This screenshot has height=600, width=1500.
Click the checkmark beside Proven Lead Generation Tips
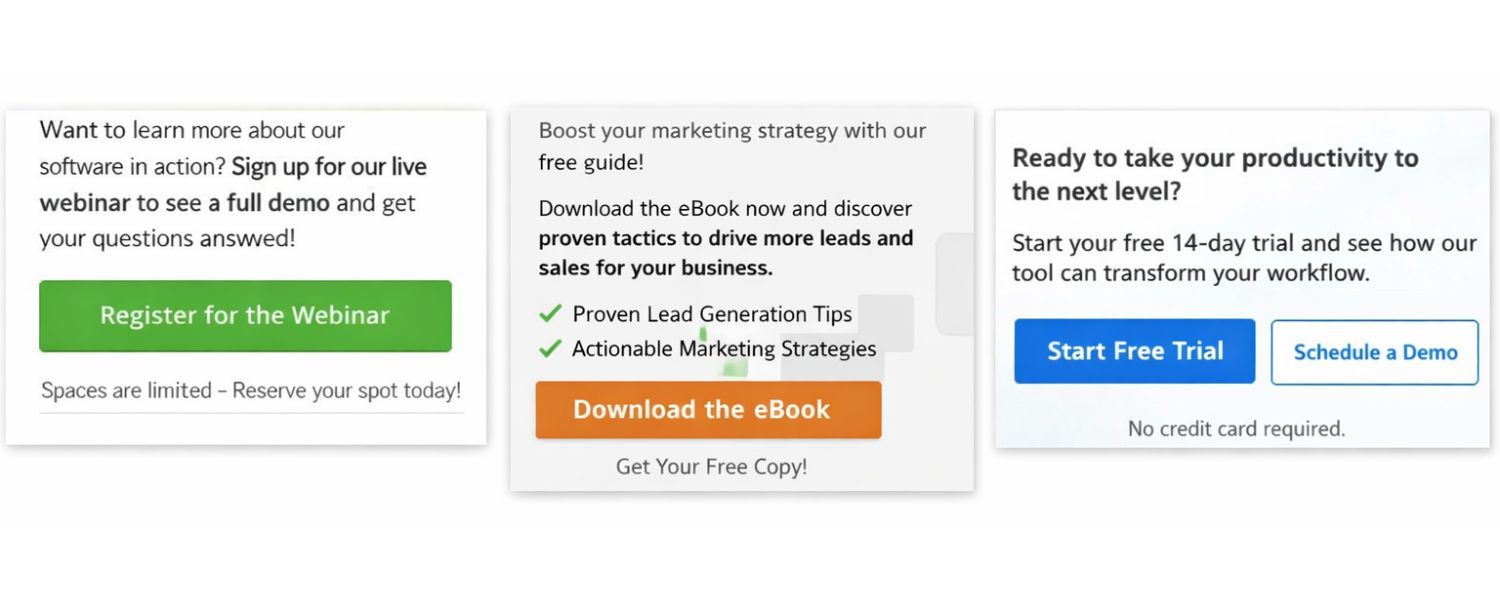550,314
